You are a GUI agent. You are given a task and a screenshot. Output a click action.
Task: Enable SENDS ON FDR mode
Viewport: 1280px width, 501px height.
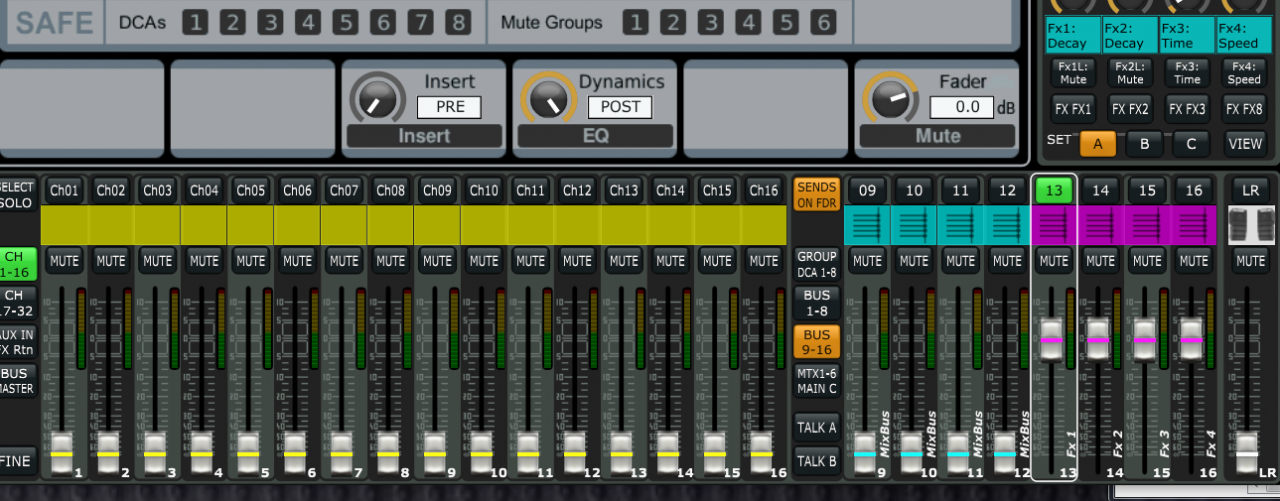(817, 194)
